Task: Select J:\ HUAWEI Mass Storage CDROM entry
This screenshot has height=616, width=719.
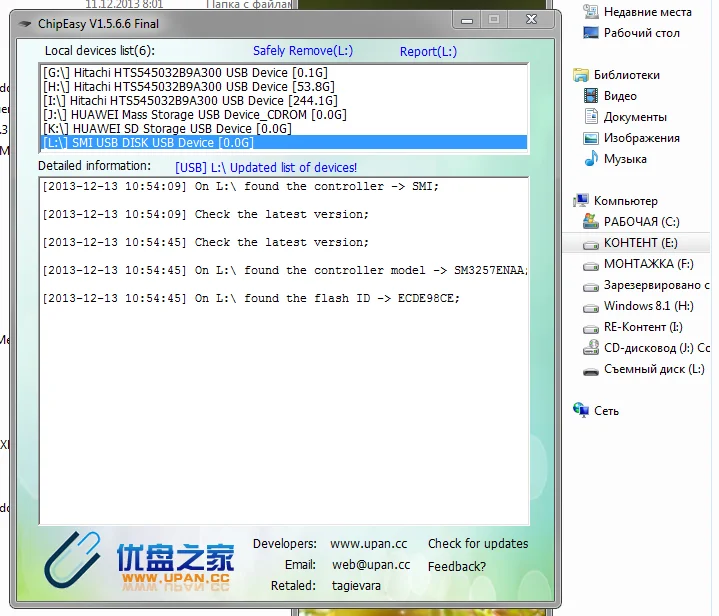Action: click(x=284, y=115)
